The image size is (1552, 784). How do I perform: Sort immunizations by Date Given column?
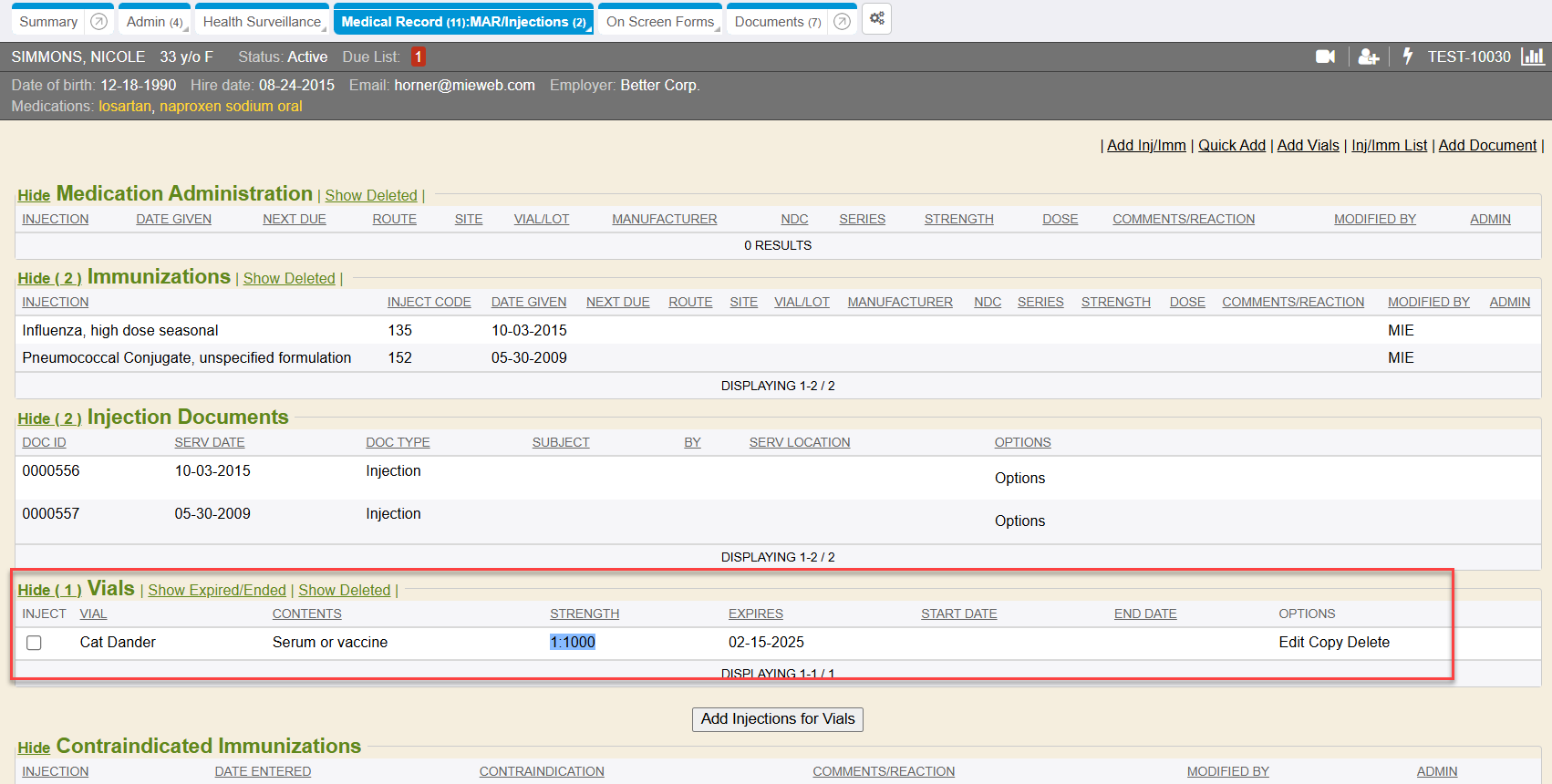click(x=528, y=303)
